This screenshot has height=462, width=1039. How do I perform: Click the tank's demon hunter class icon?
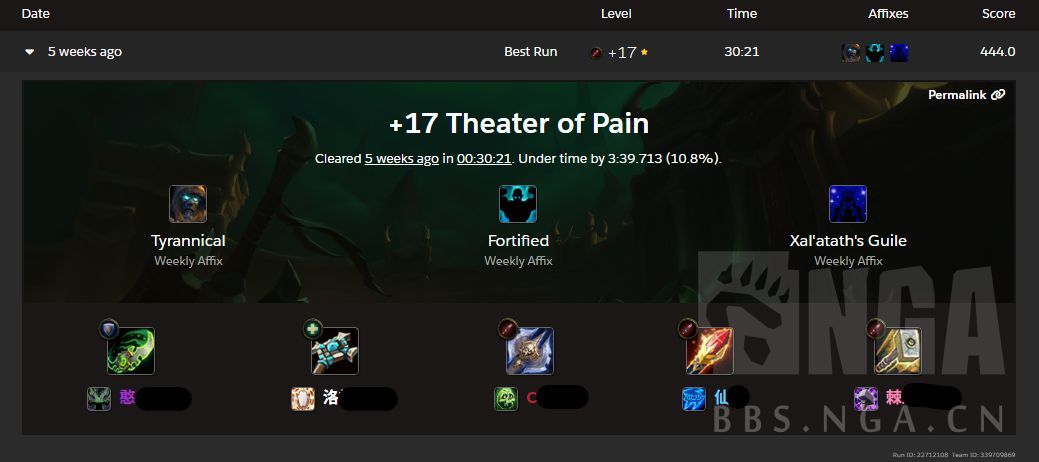pyautogui.click(x=99, y=399)
